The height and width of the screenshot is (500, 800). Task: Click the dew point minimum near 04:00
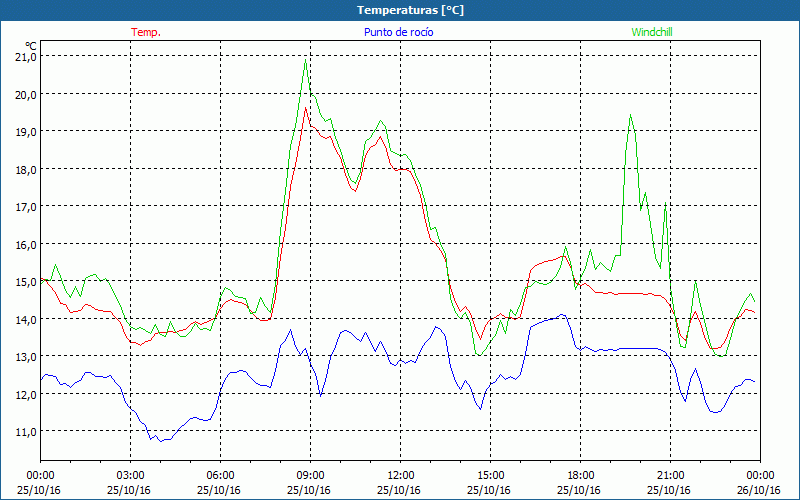point(161,441)
